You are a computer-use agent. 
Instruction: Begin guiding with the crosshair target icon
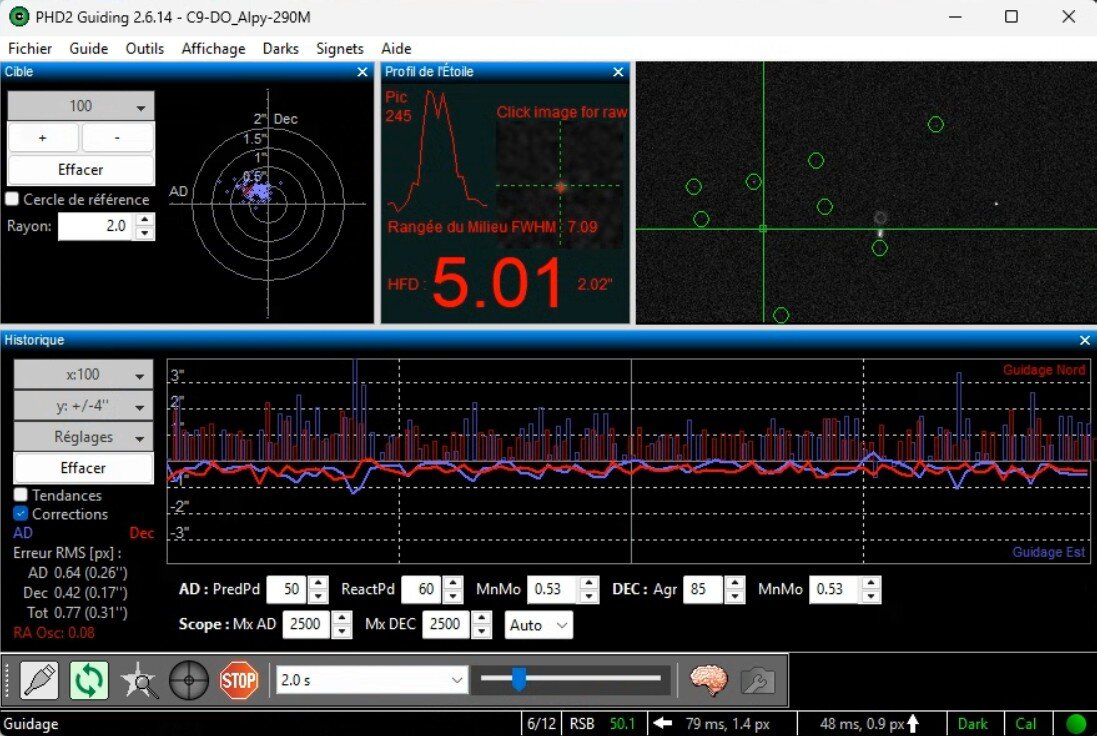[189, 679]
